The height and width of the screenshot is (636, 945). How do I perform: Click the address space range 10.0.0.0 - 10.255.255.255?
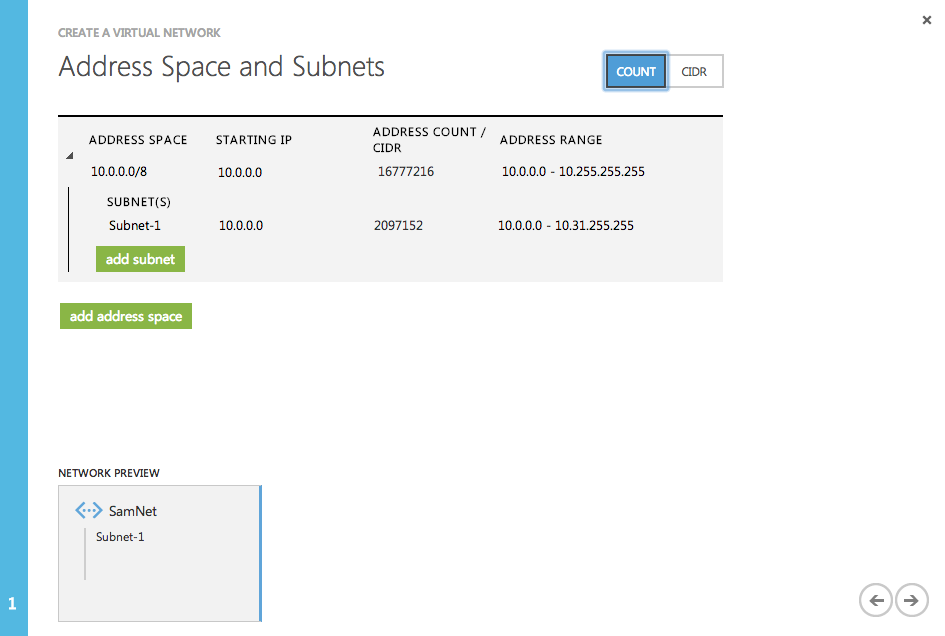[573, 172]
